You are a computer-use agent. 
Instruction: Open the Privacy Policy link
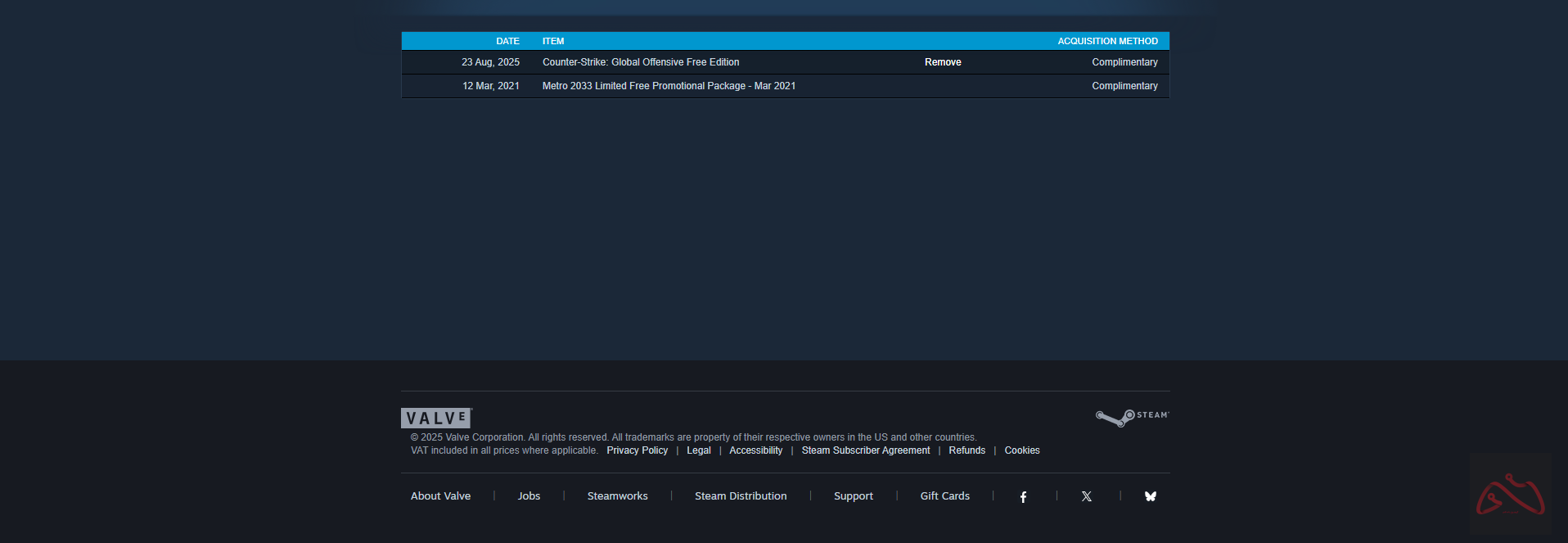637,450
